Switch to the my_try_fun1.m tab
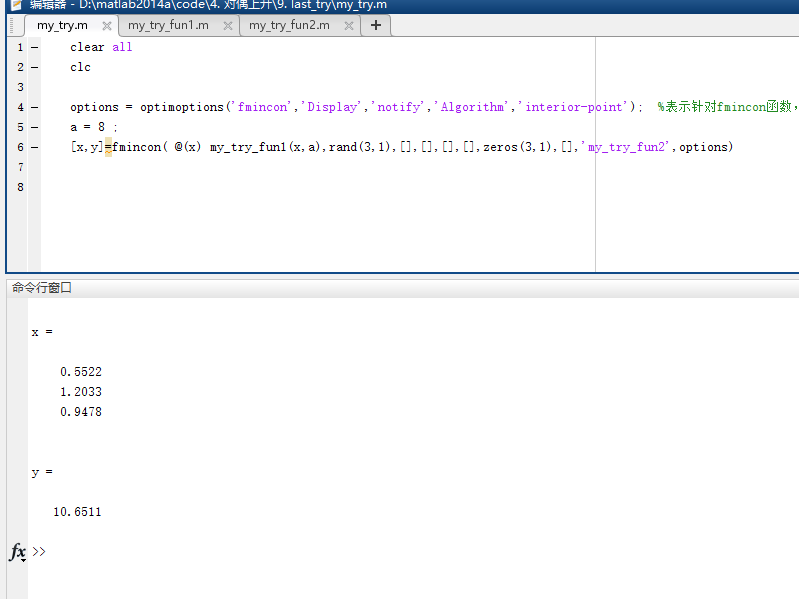This screenshot has height=599, width=799. pos(168,25)
